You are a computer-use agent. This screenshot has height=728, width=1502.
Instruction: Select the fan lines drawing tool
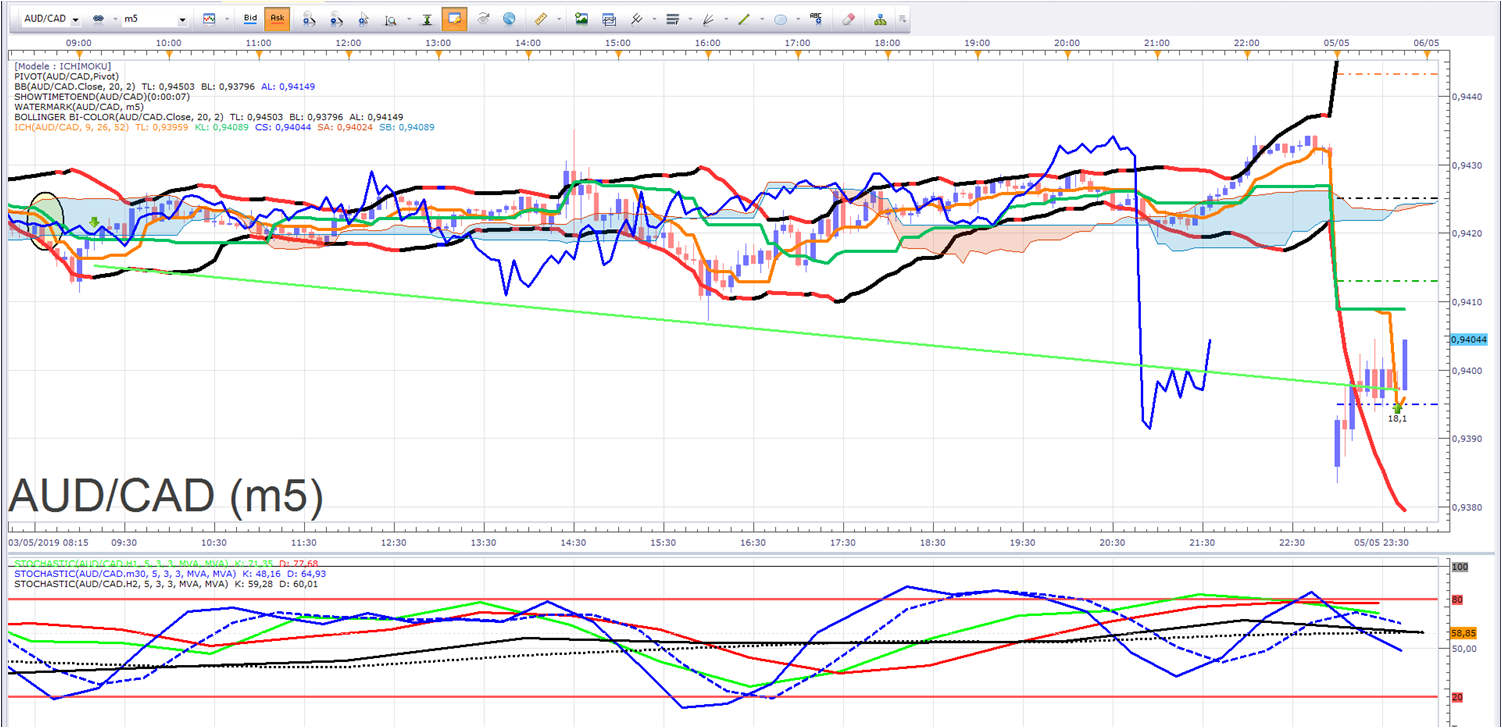click(x=708, y=19)
